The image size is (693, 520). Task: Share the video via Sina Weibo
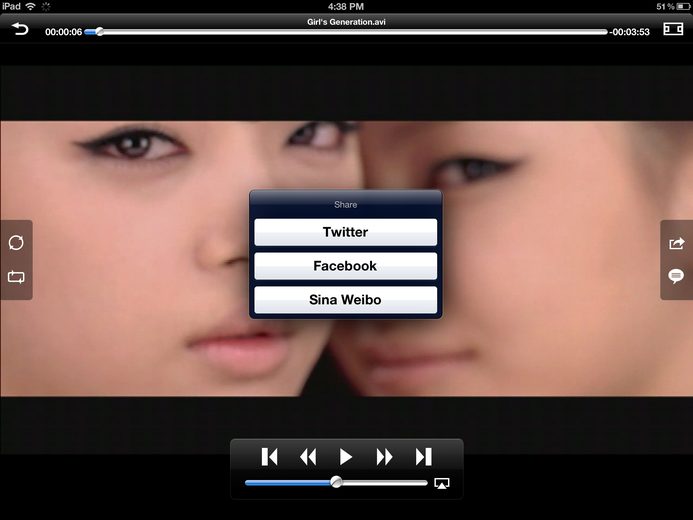click(x=345, y=300)
